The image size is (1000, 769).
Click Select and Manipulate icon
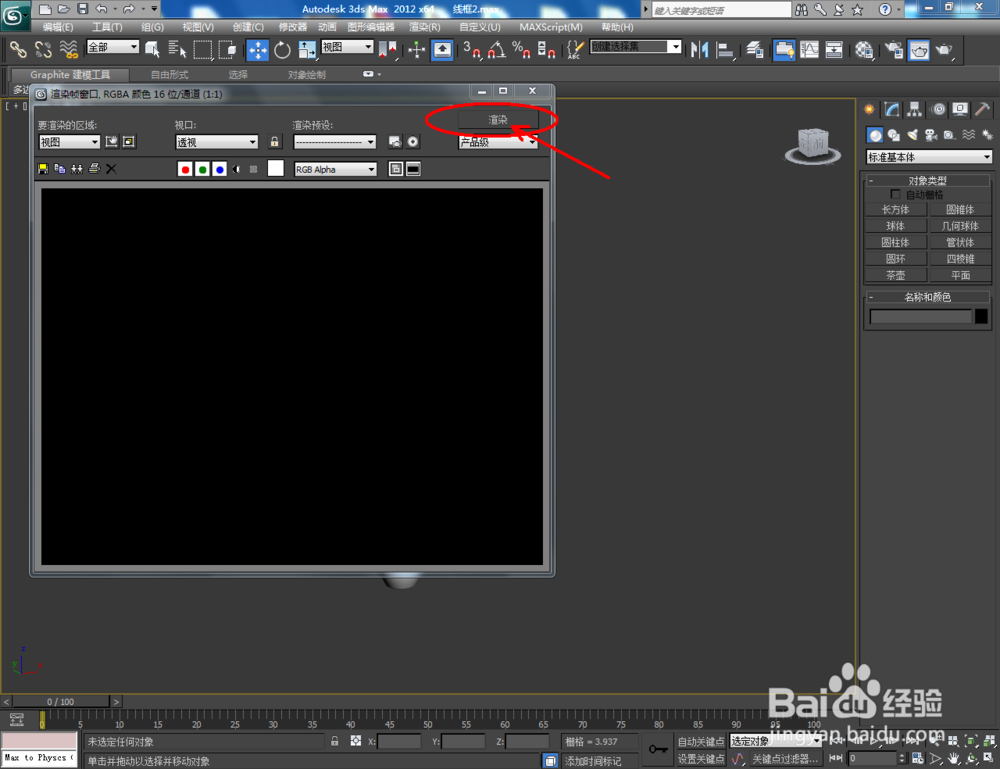tap(416, 49)
